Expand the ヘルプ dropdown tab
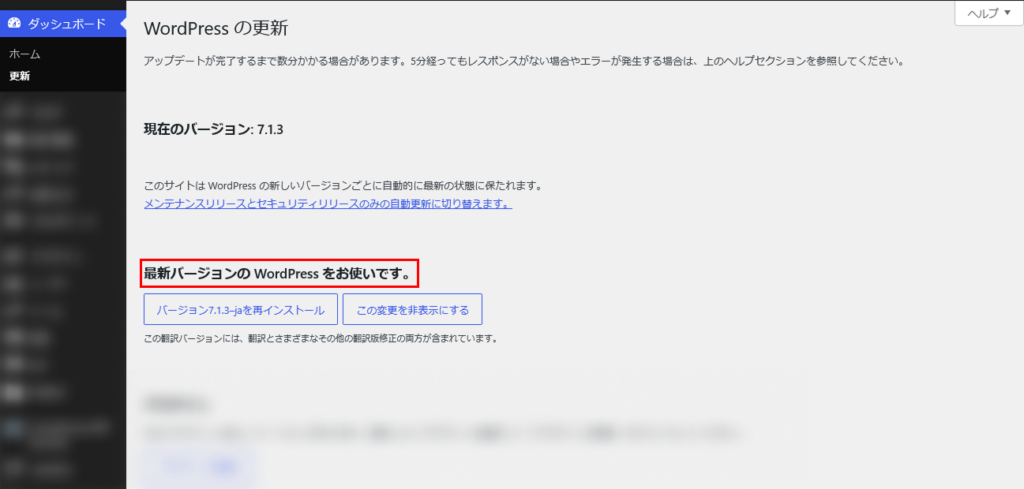Viewport: 1024px width, 489px height. pyautogui.click(x=988, y=14)
